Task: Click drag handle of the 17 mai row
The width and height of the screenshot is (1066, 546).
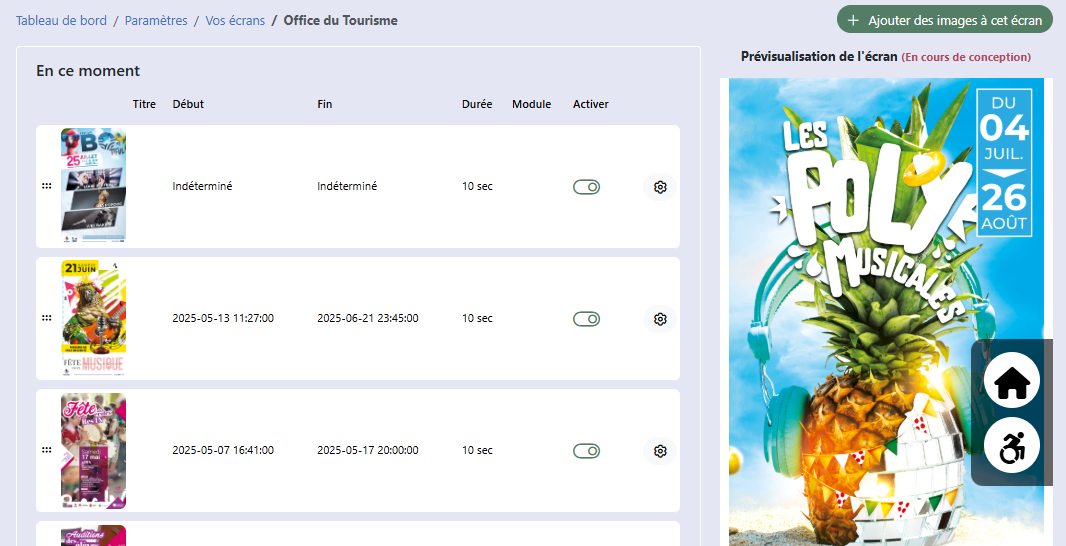Action: 46,449
